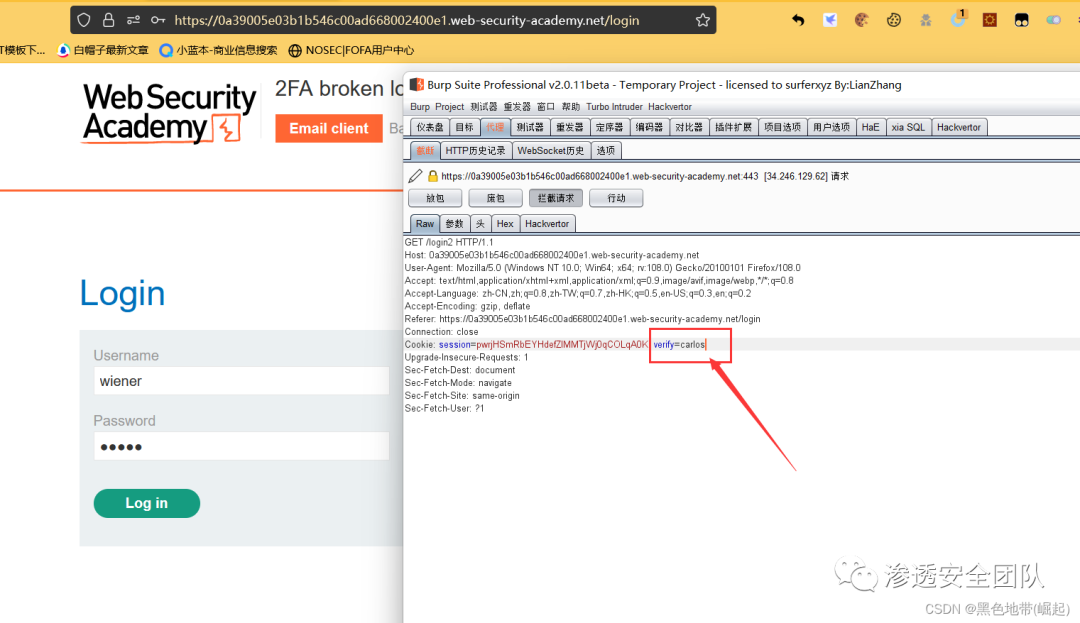Select the 代理 proxy tab
1080x623 pixels.
pyautogui.click(x=495, y=127)
